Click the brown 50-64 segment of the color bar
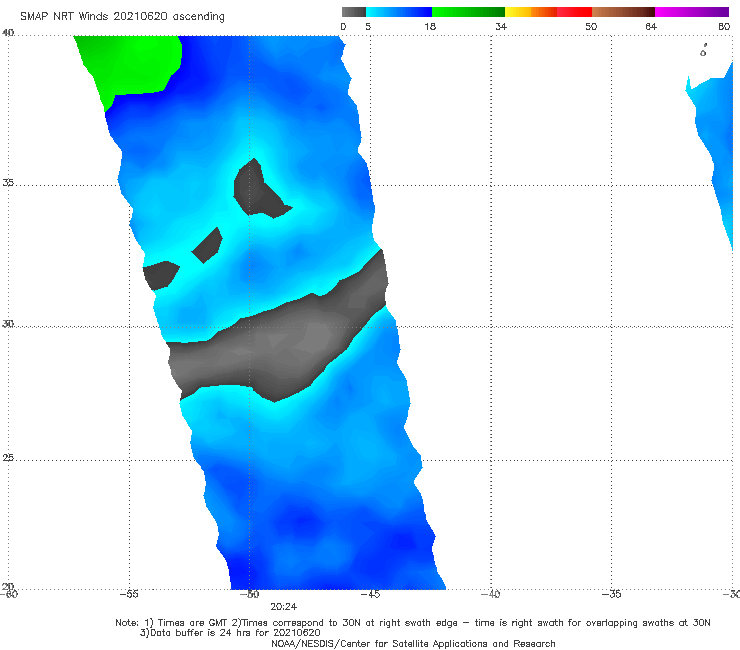 [623, 12]
